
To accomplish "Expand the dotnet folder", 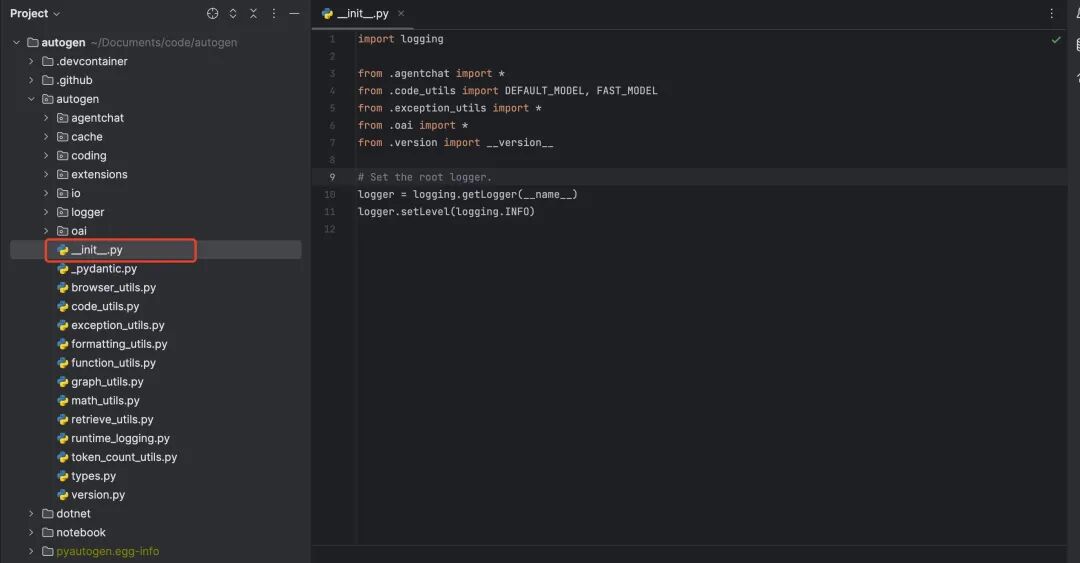I will pos(32,514).
